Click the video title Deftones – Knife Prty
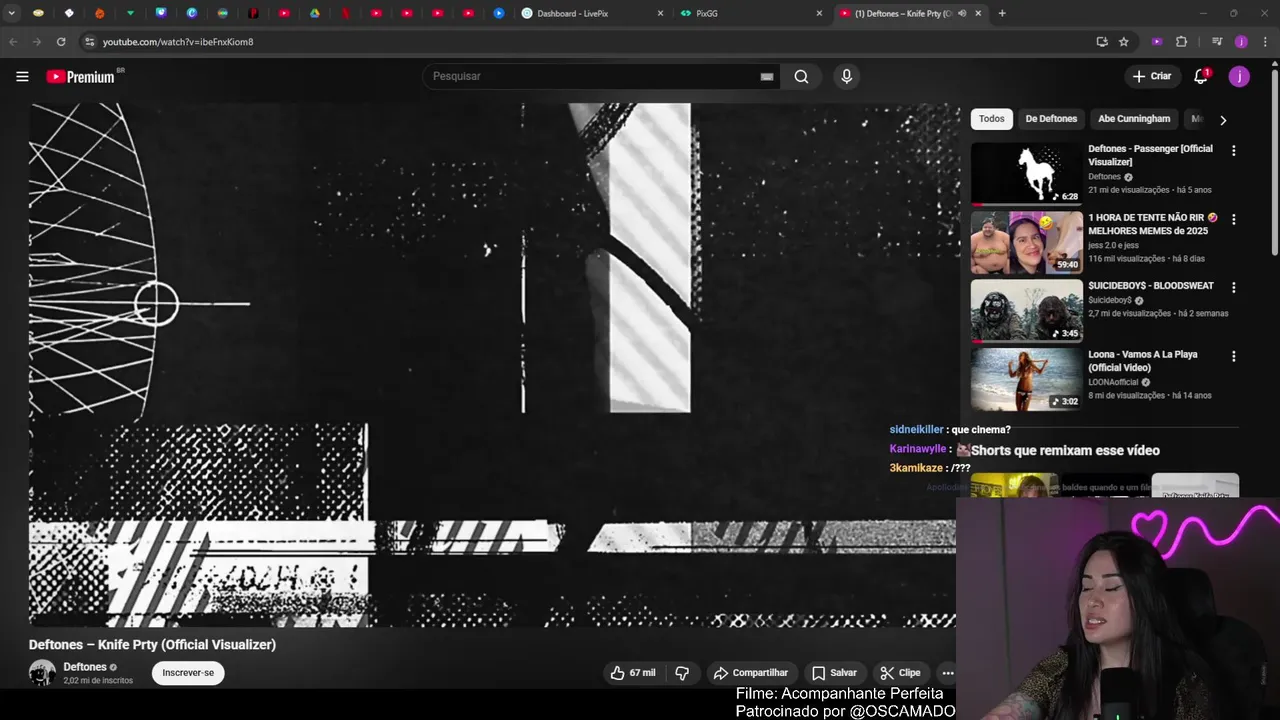Image resolution: width=1280 pixels, height=720 pixels. (x=152, y=645)
